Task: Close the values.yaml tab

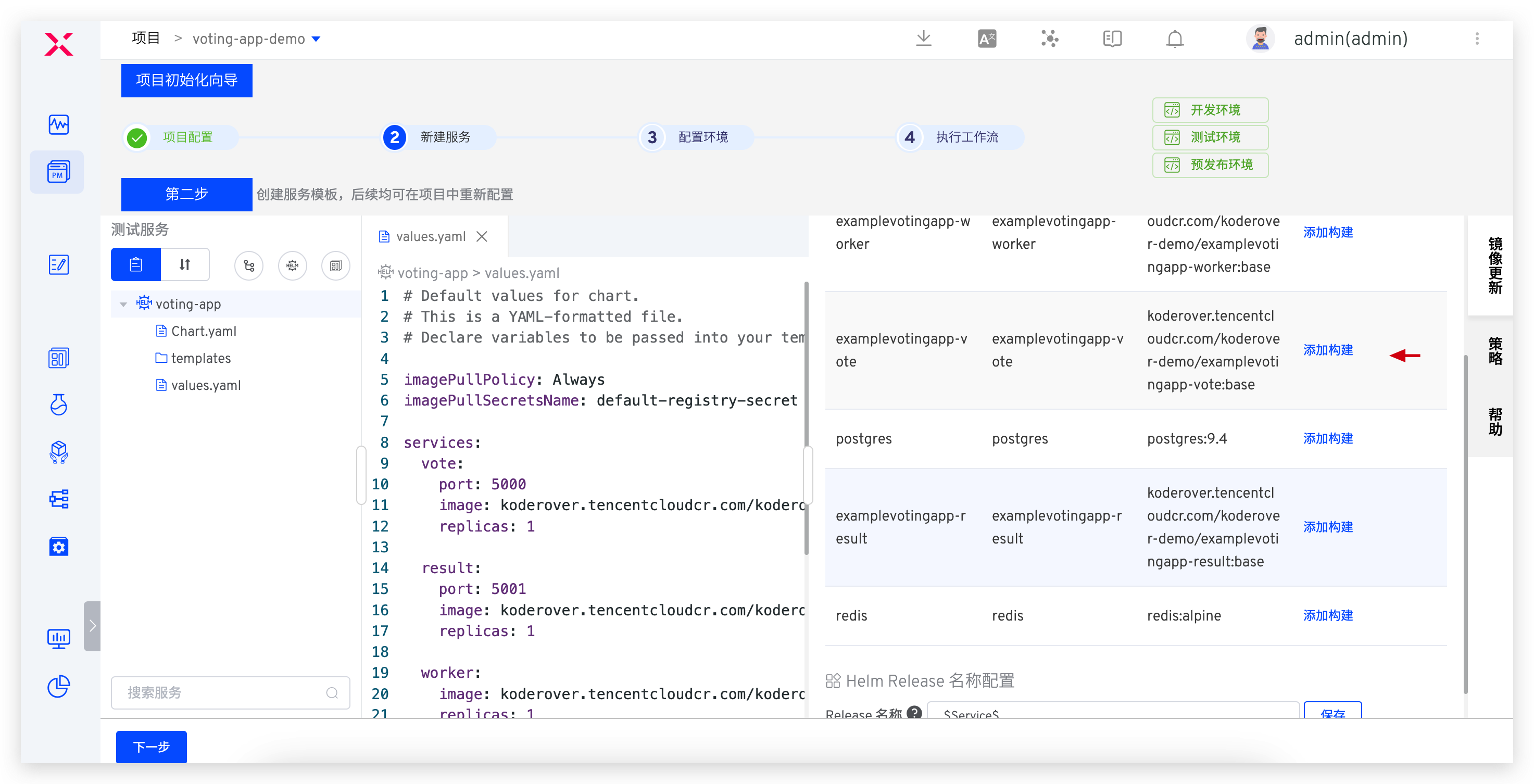Action: pyautogui.click(x=482, y=236)
